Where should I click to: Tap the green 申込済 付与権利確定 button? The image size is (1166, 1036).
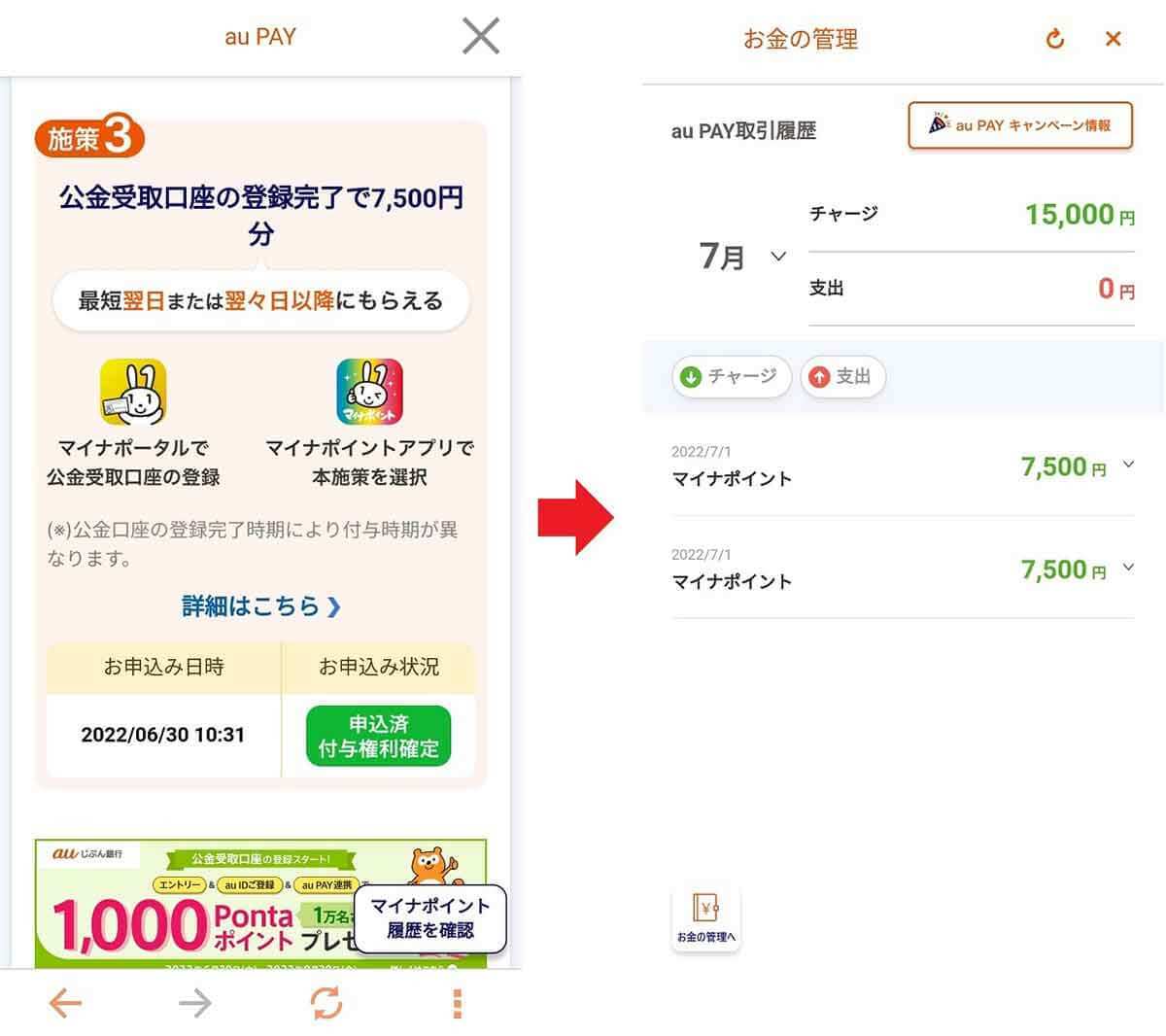(x=378, y=736)
